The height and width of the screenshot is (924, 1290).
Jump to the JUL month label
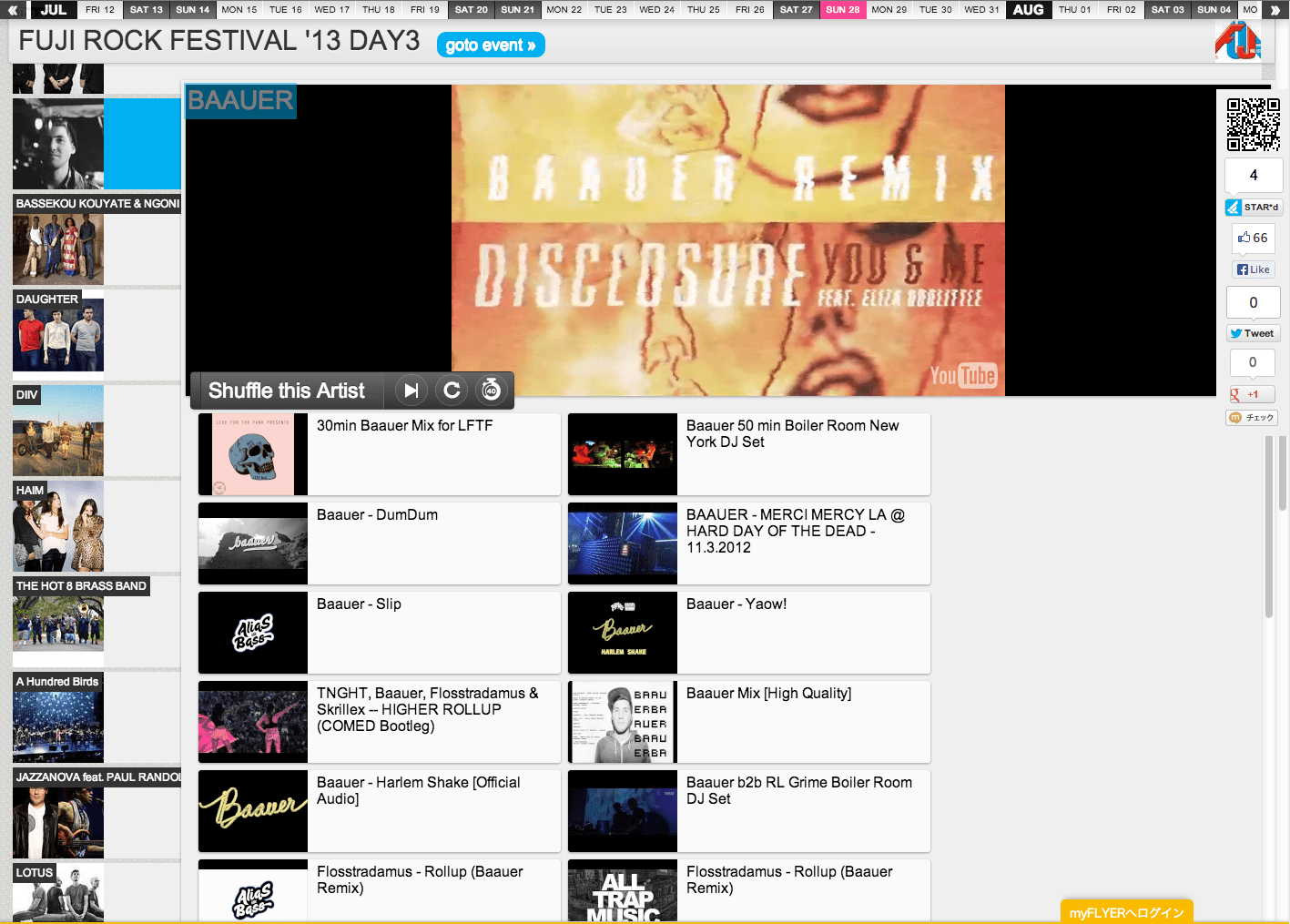tap(54, 10)
